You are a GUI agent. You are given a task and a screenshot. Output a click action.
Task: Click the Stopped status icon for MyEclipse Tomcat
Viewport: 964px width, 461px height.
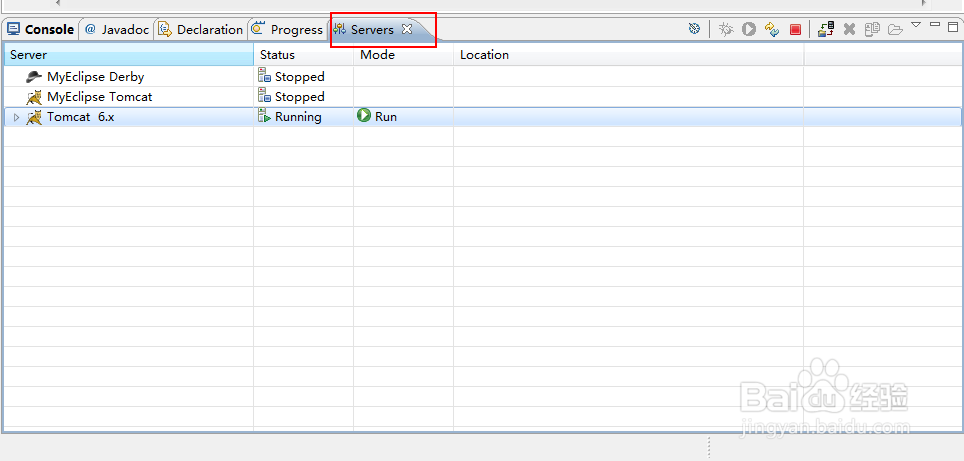[x=264, y=96]
